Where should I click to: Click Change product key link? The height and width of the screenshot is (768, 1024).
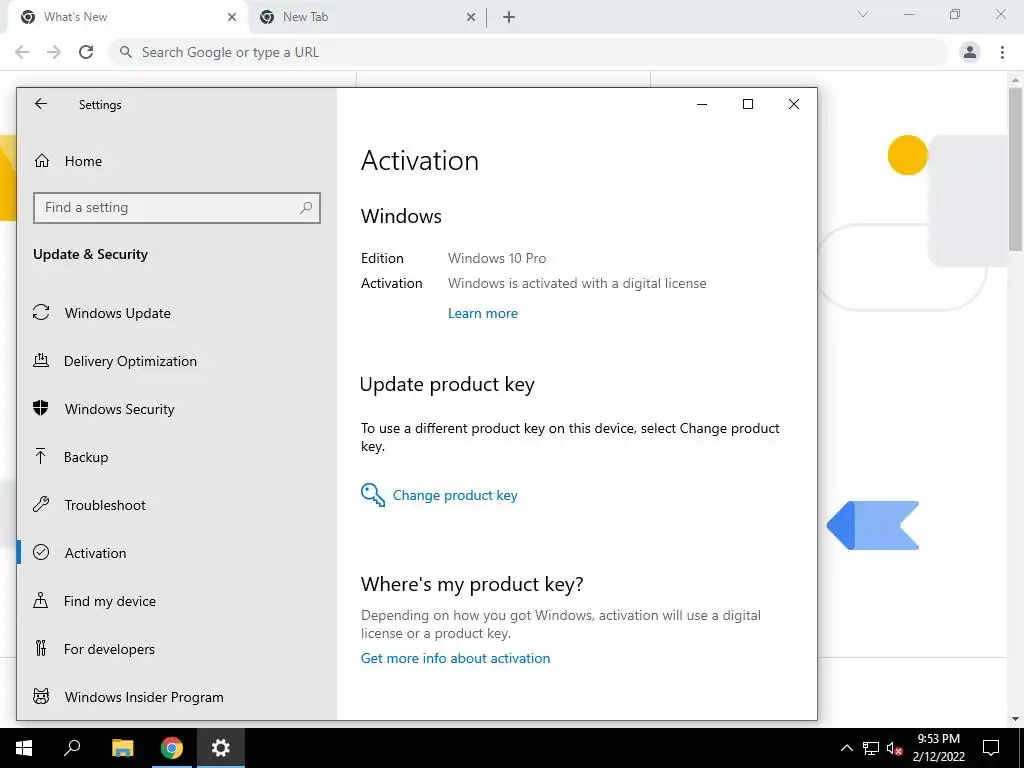455,495
